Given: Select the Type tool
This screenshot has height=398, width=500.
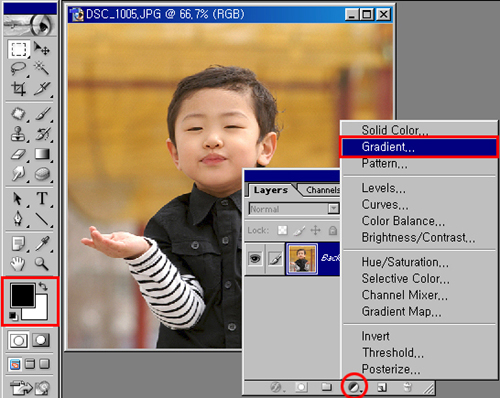Looking at the screenshot, I should (x=42, y=199).
